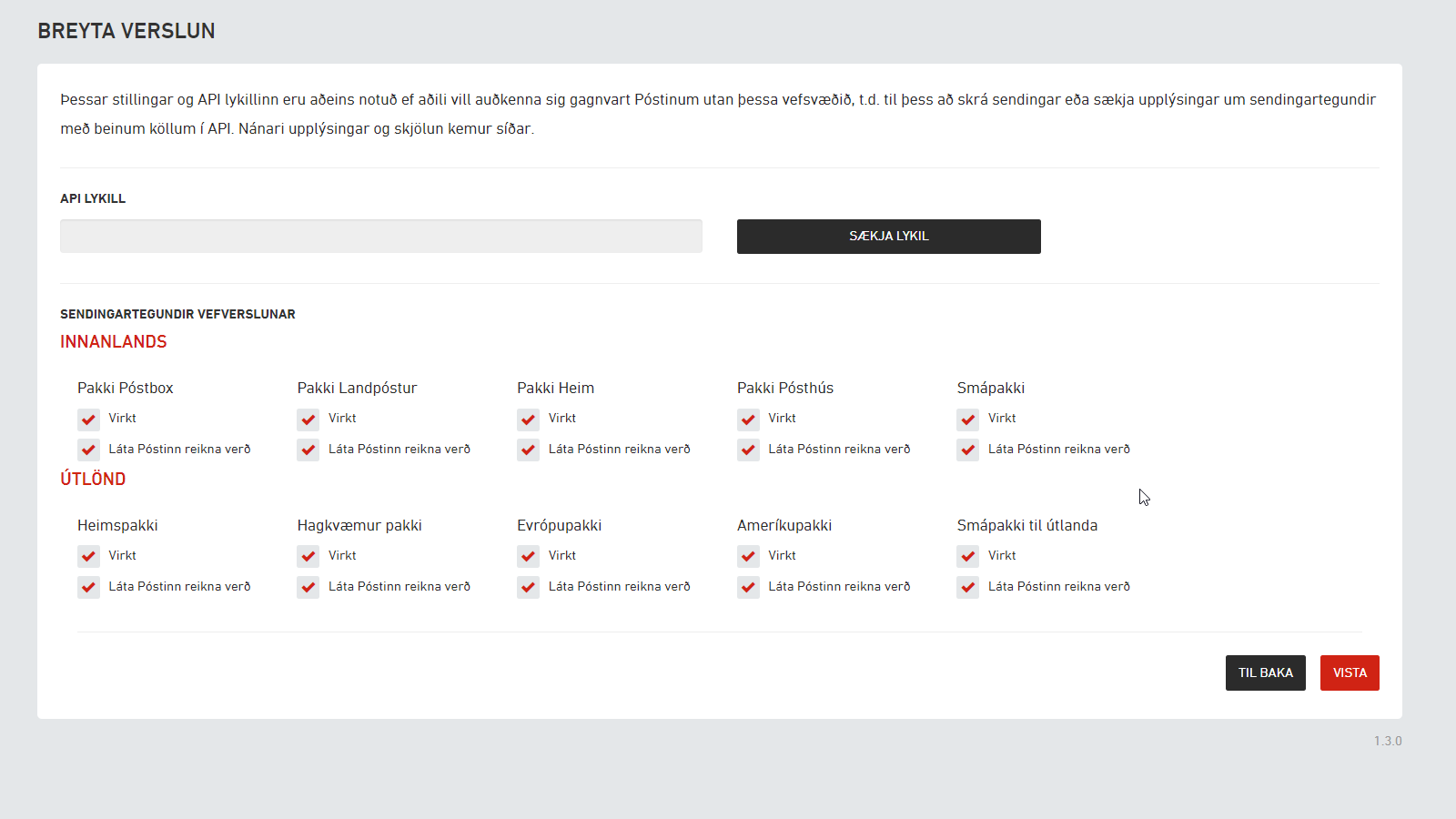Disable Virkt for Evrópupakki
This screenshot has width=1456, height=819.
click(x=529, y=557)
